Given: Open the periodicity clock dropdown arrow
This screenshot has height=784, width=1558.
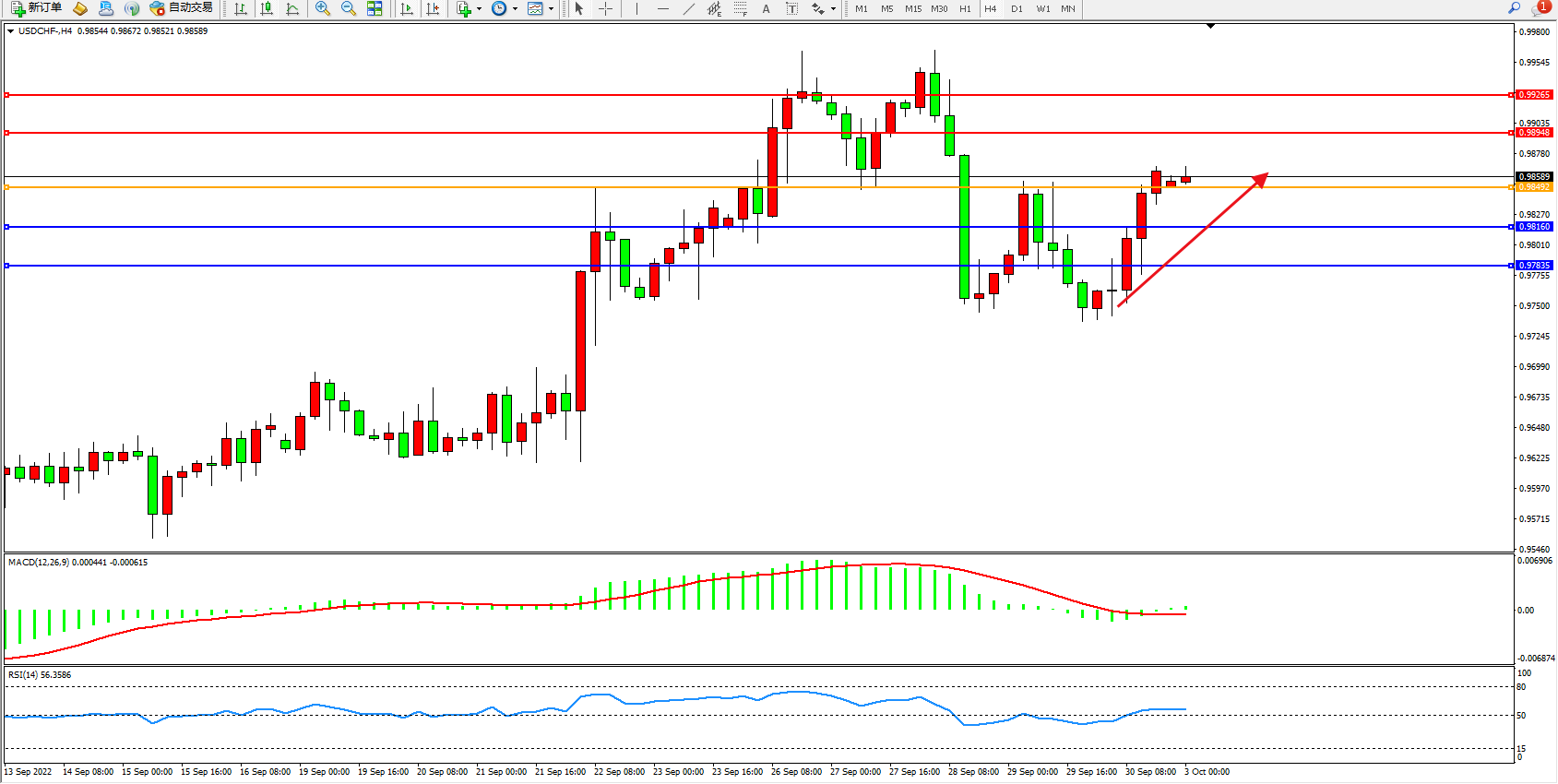Looking at the screenshot, I should click(x=515, y=9).
